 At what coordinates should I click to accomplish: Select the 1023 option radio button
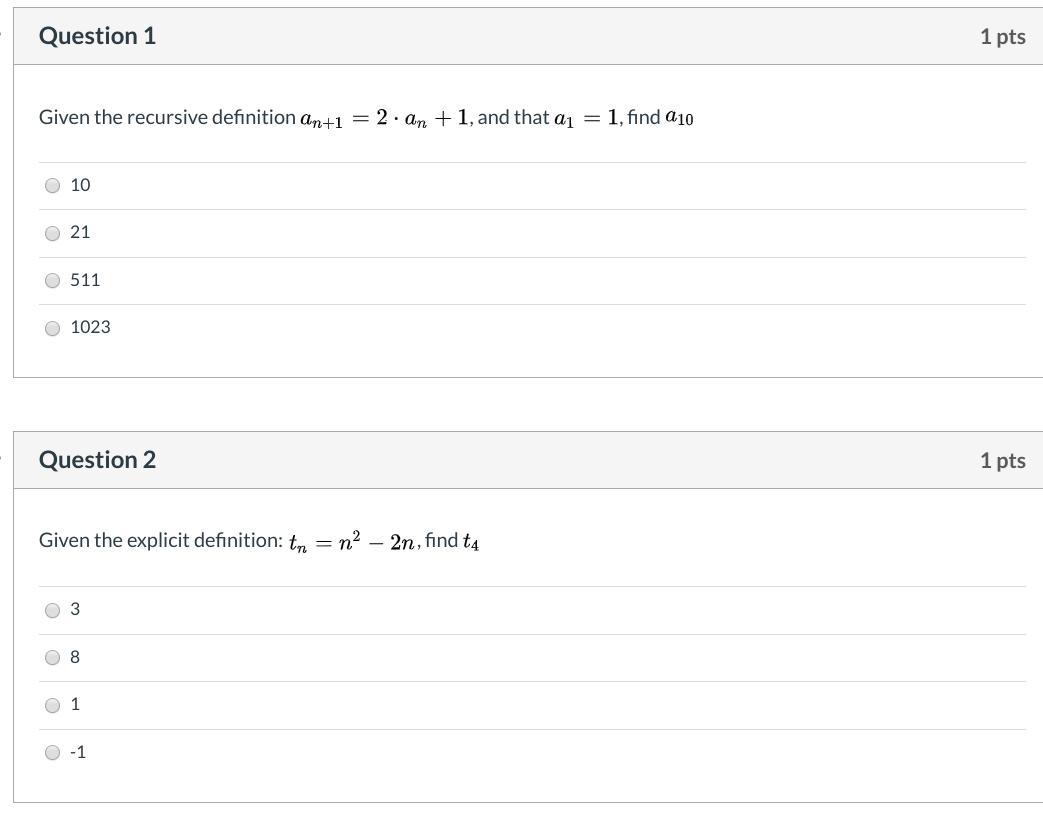(53, 328)
